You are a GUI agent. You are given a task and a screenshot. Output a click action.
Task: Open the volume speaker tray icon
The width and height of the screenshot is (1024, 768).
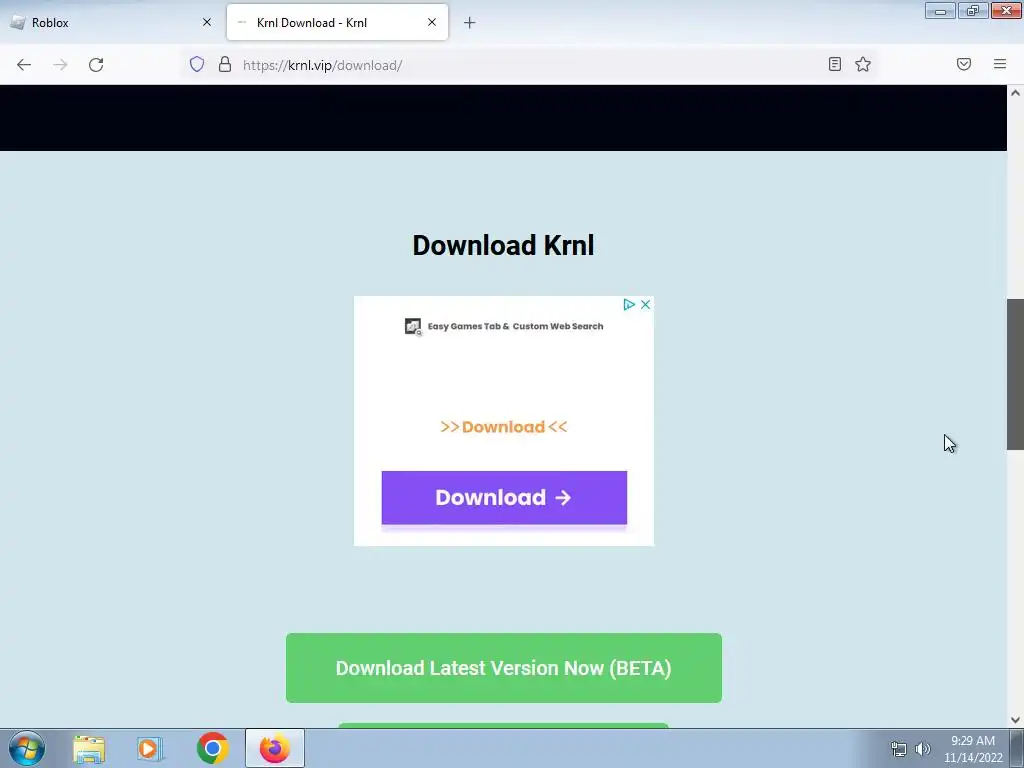(922, 749)
